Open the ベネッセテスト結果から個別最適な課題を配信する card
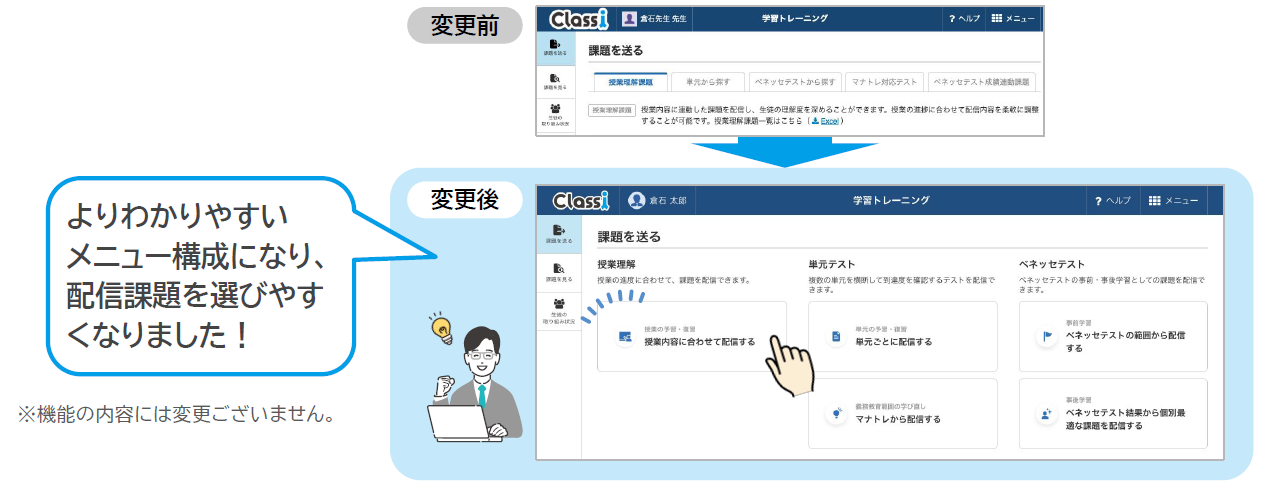Screen dimensions: 1288x490 (1113, 414)
